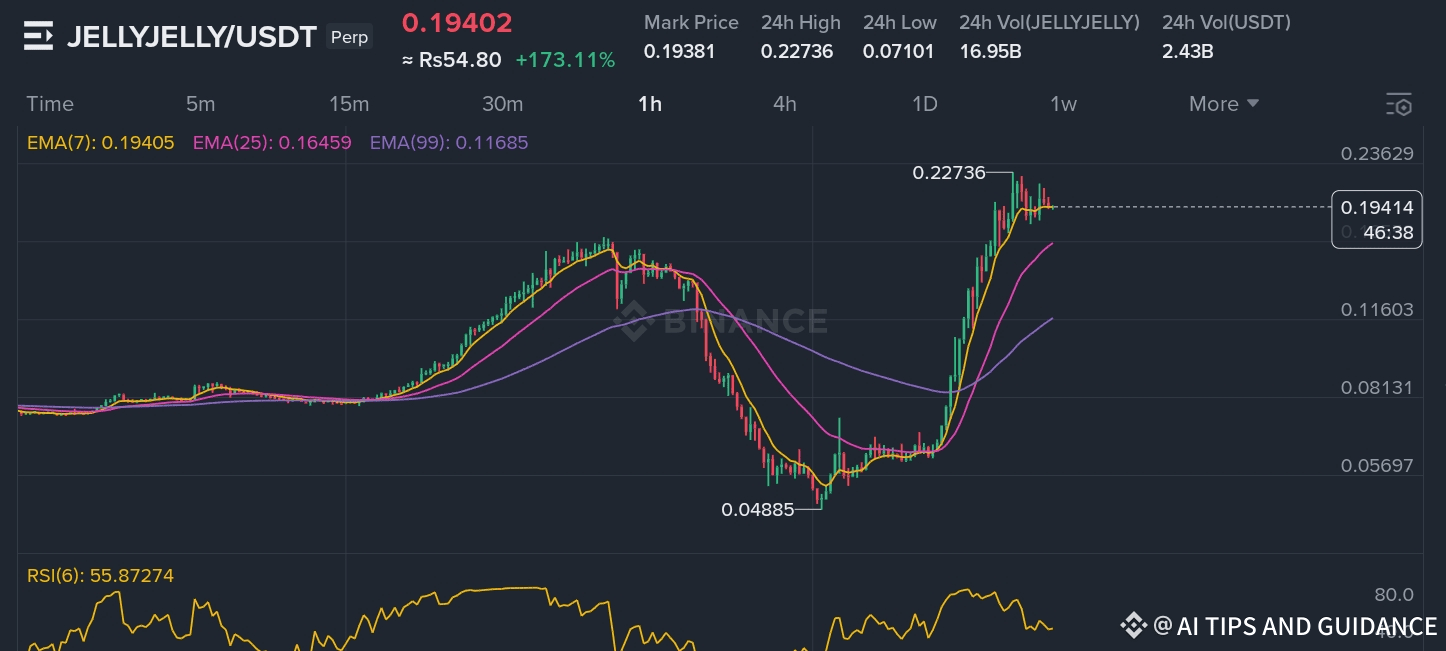This screenshot has width=1446, height=651.
Task: Click the EMA(99): 0.11685 indicator label
Action: [449, 143]
